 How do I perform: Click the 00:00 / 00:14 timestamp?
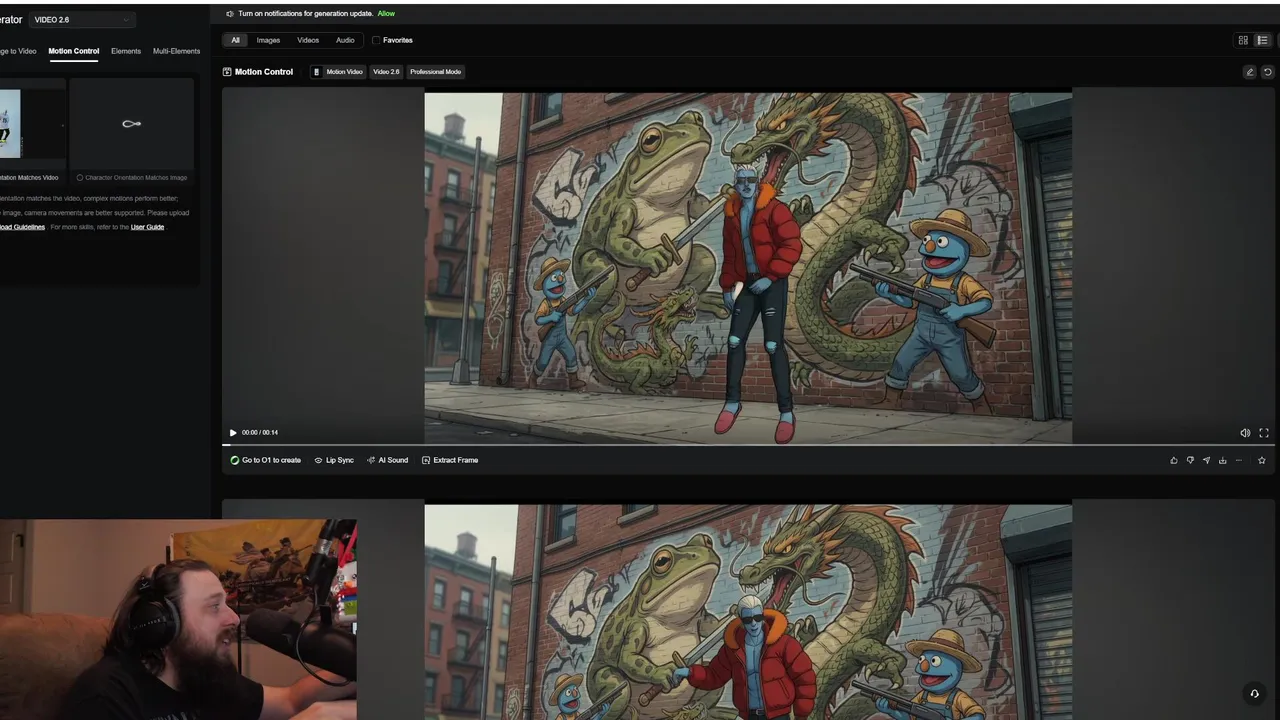pyautogui.click(x=260, y=433)
